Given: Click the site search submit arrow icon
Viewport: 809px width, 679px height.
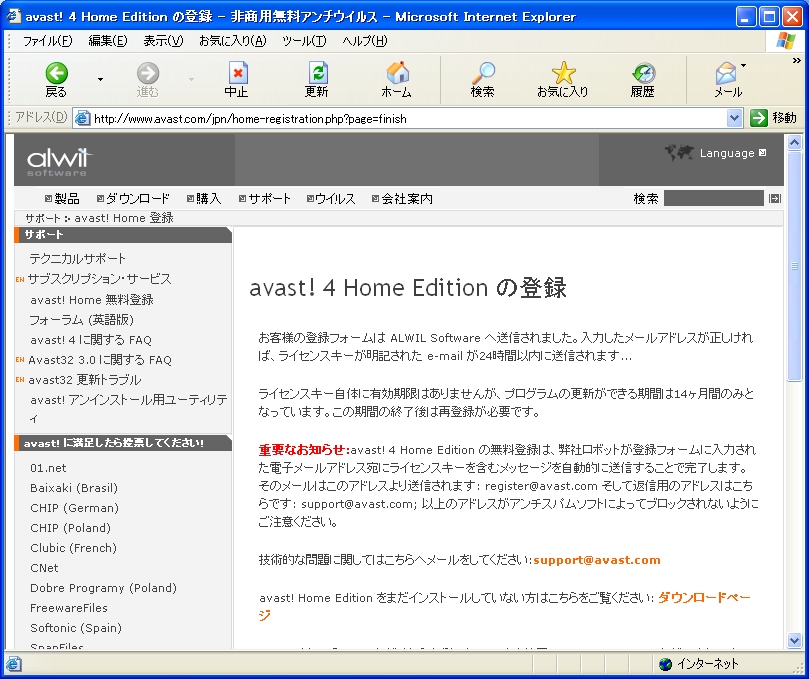Looking at the screenshot, I should click(x=774, y=199).
